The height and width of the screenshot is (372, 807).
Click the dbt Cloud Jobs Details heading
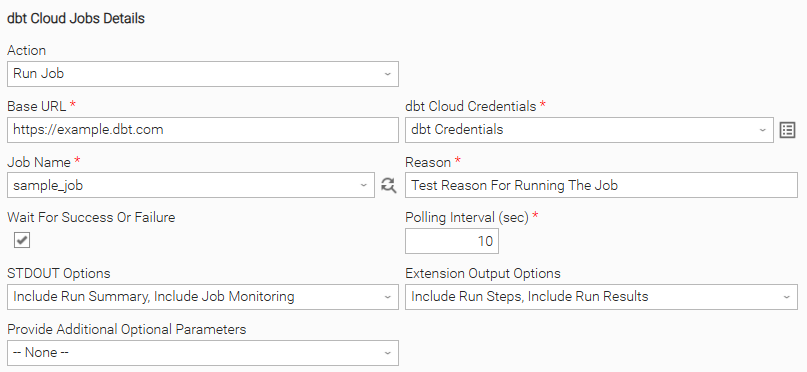tap(76, 19)
